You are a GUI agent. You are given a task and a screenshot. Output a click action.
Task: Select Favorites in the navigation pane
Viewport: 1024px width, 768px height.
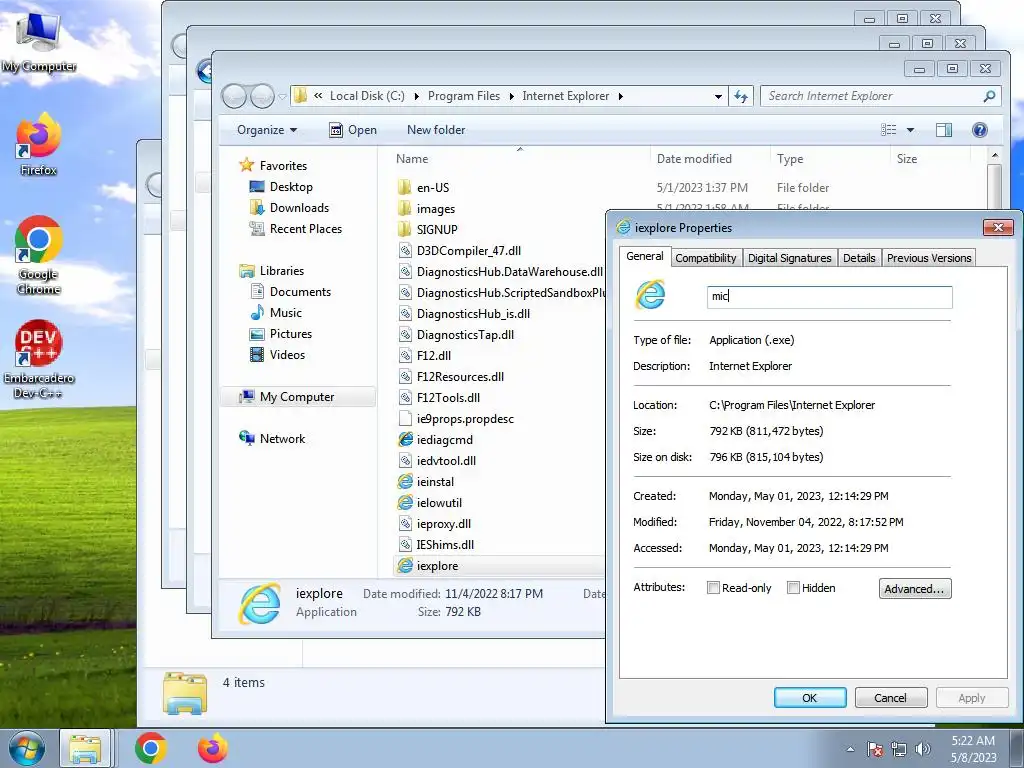pyautogui.click(x=283, y=166)
